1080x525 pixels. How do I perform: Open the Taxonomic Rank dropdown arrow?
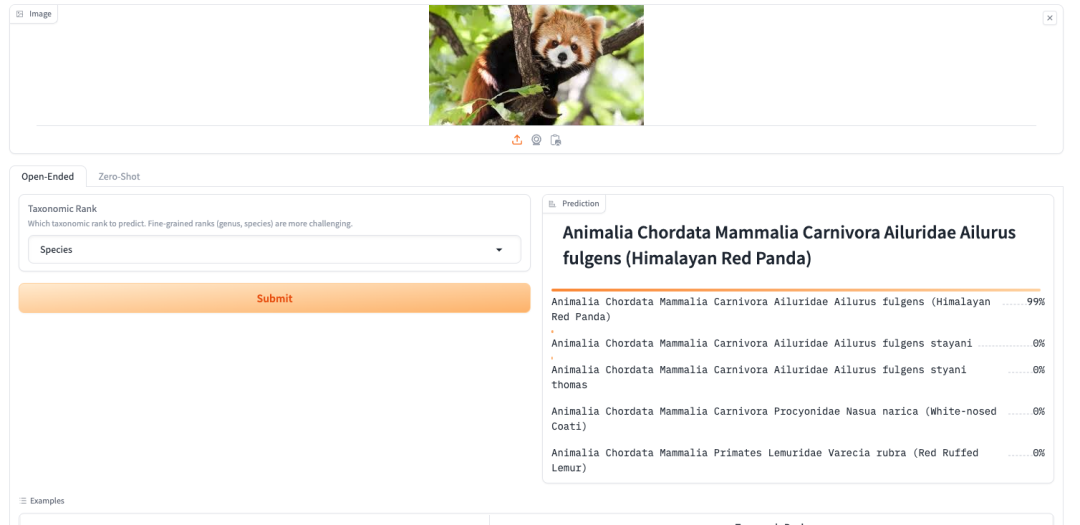(x=499, y=250)
